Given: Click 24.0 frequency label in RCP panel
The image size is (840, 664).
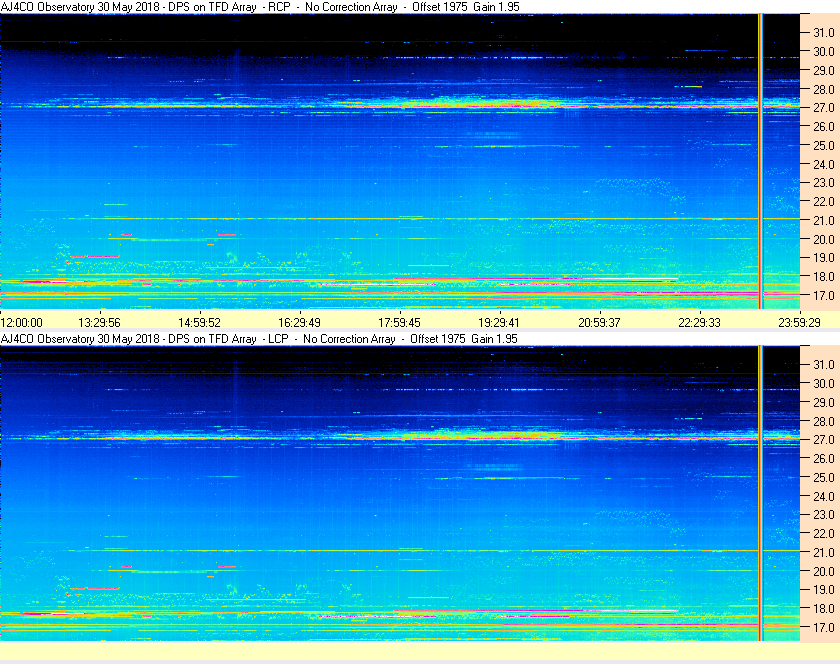Looking at the screenshot, I should [824, 164].
